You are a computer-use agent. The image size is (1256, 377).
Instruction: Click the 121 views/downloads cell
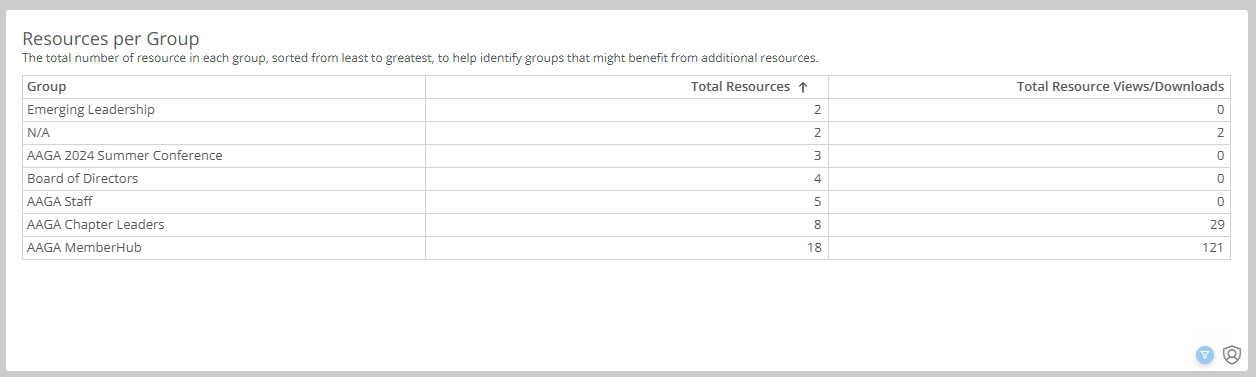pos(1030,248)
